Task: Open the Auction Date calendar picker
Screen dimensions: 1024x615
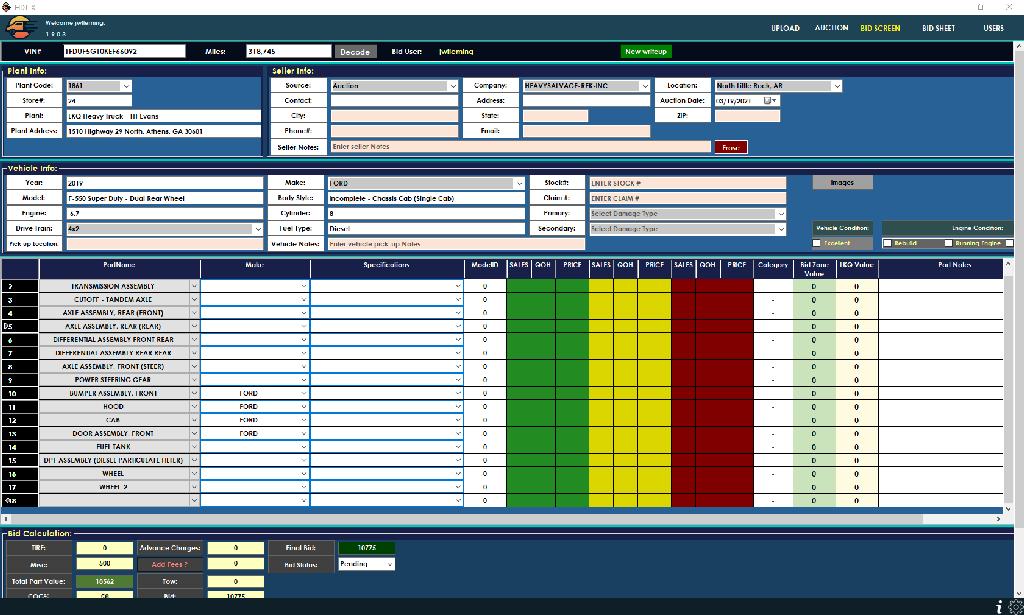Action: coord(769,101)
